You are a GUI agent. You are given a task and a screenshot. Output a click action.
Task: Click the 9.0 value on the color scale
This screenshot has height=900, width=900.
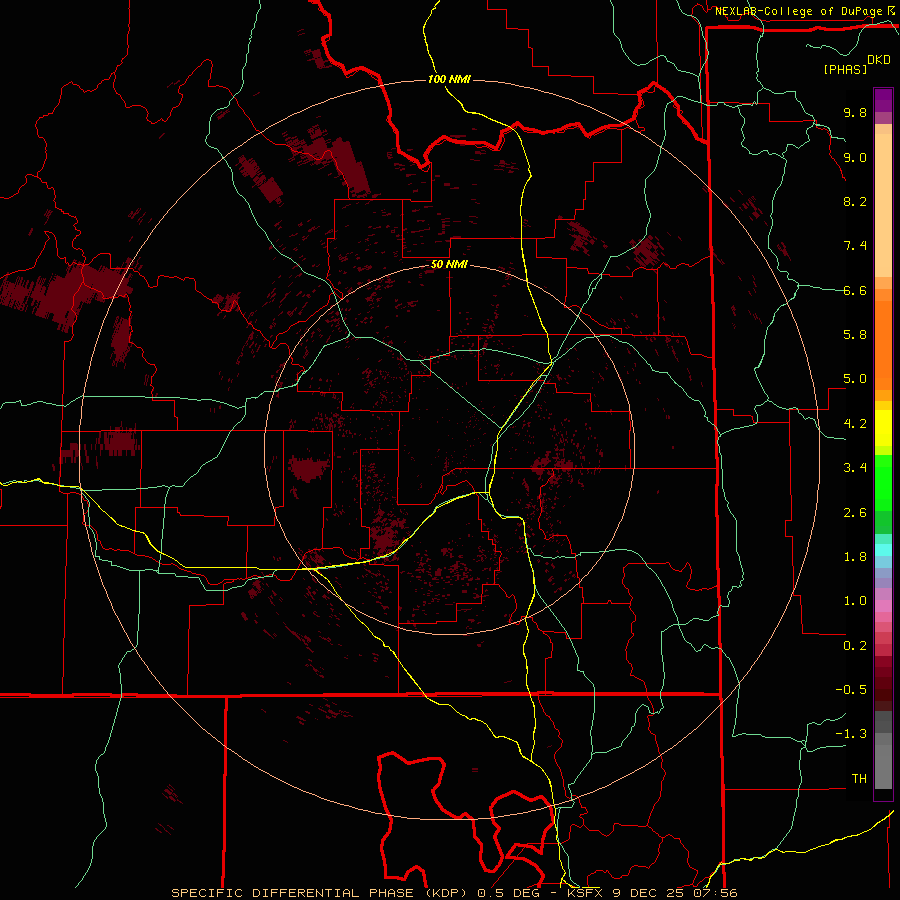coord(855,158)
